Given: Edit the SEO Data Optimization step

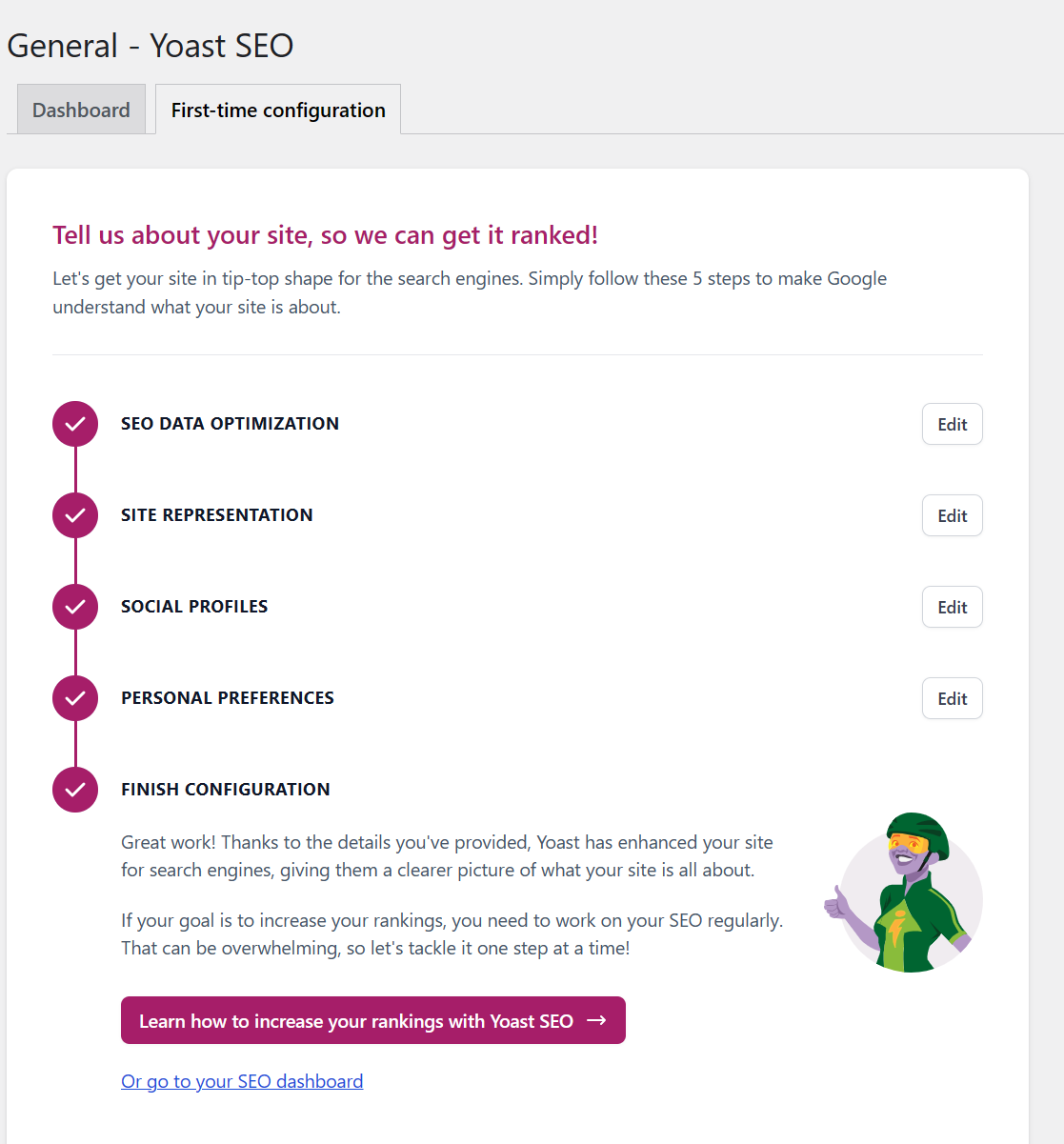Looking at the screenshot, I should click(953, 424).
